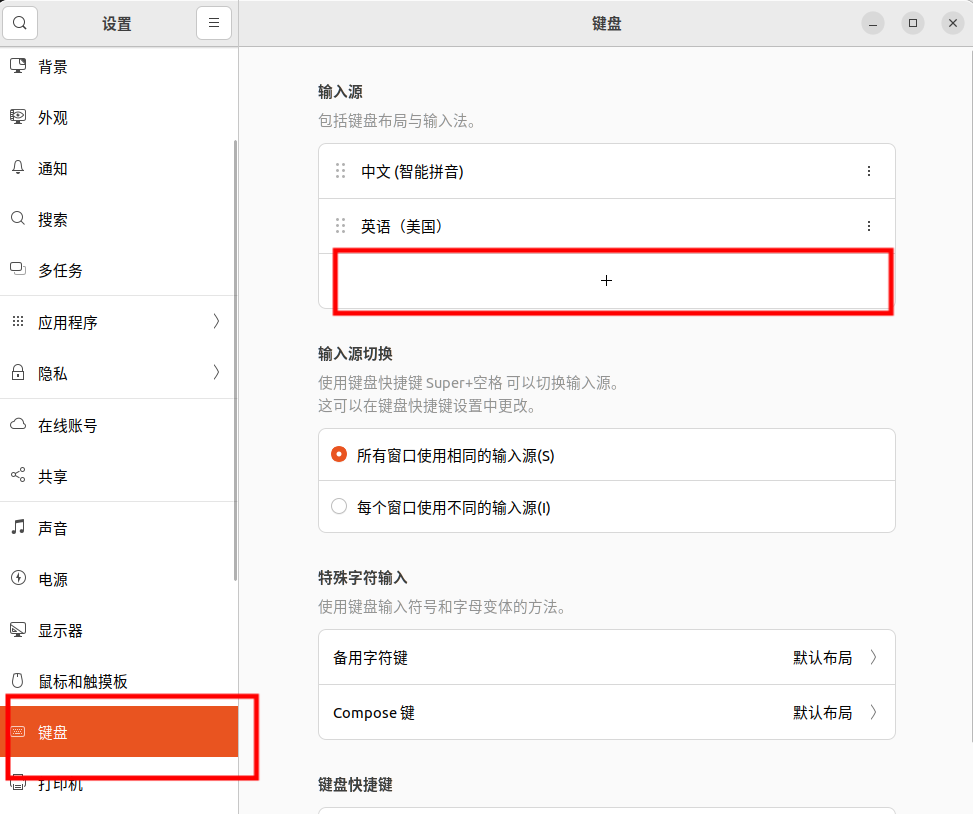Select 所有窗口使用相同的输入源 radio option
This screenshot has width=973, height=814.
tap(339, 455)
